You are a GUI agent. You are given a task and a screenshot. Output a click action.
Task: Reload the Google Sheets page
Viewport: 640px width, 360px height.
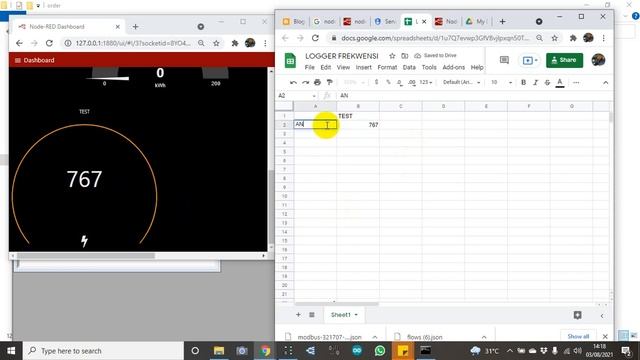[x=315, y=38]
